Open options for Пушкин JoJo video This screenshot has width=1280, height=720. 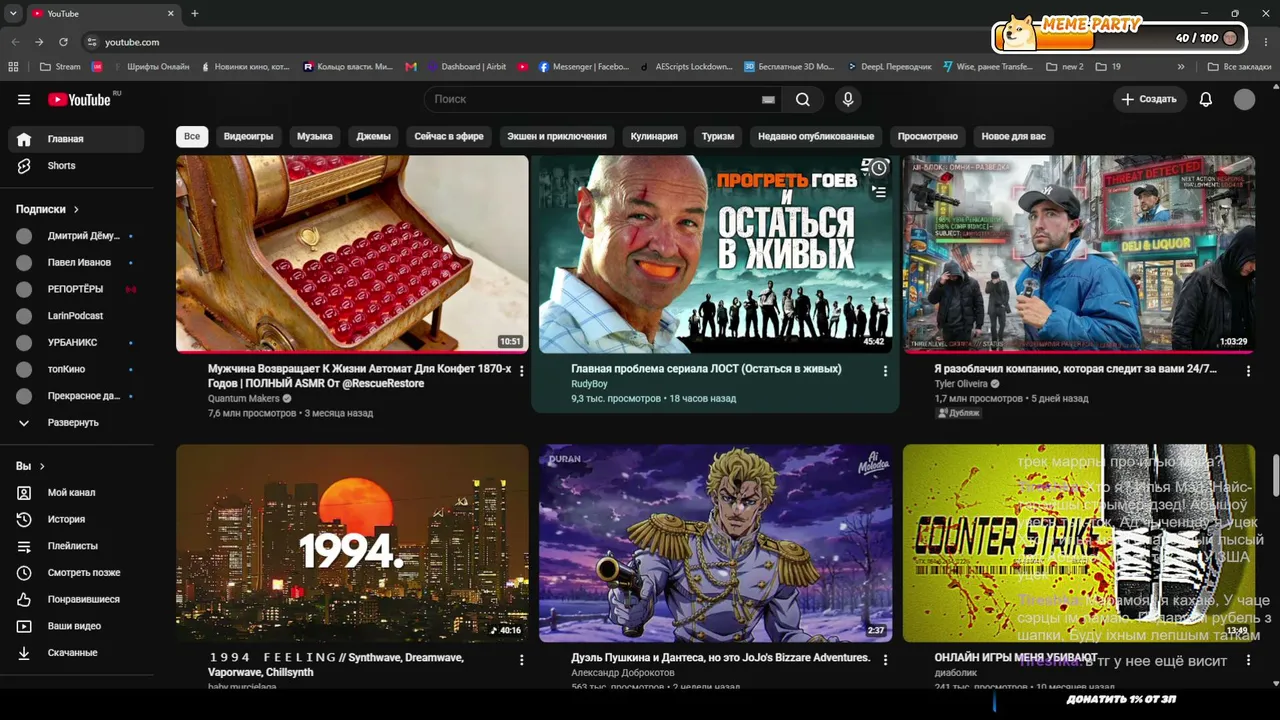884,660
